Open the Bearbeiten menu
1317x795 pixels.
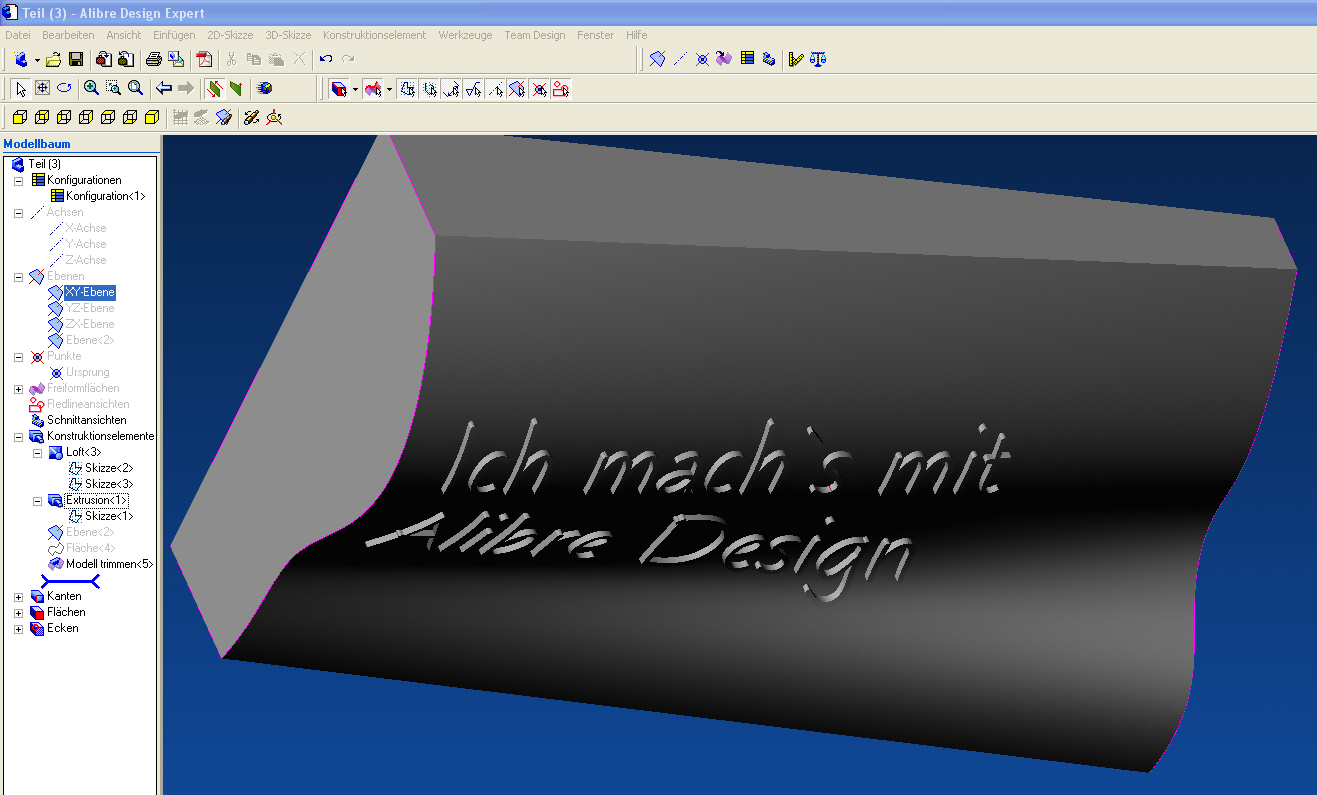68,35
